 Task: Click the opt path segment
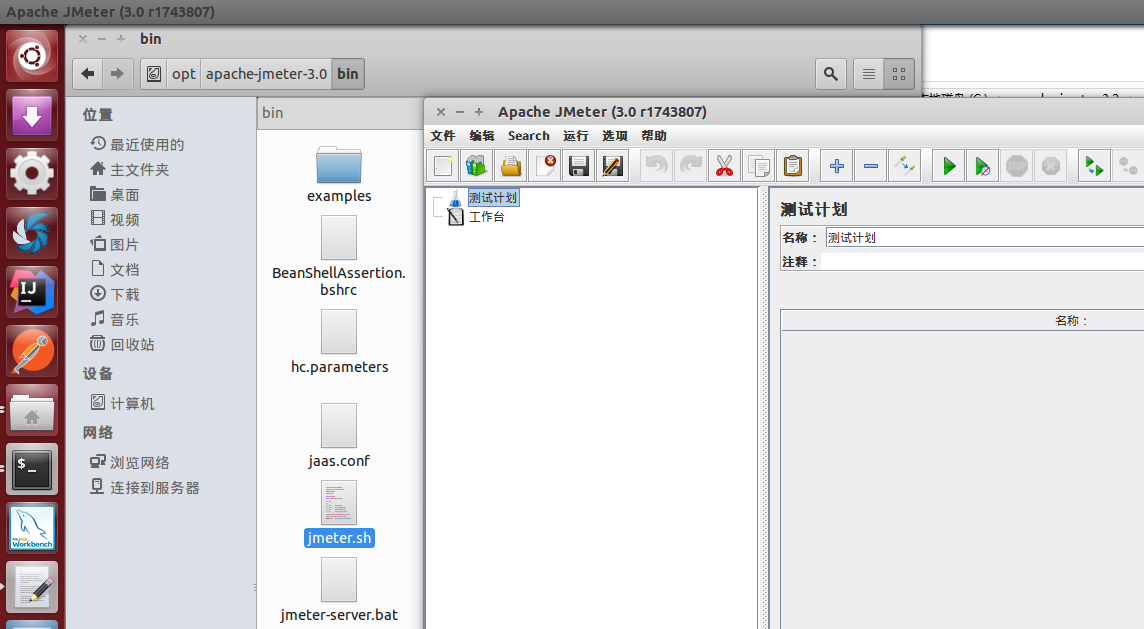click(184, 74)
